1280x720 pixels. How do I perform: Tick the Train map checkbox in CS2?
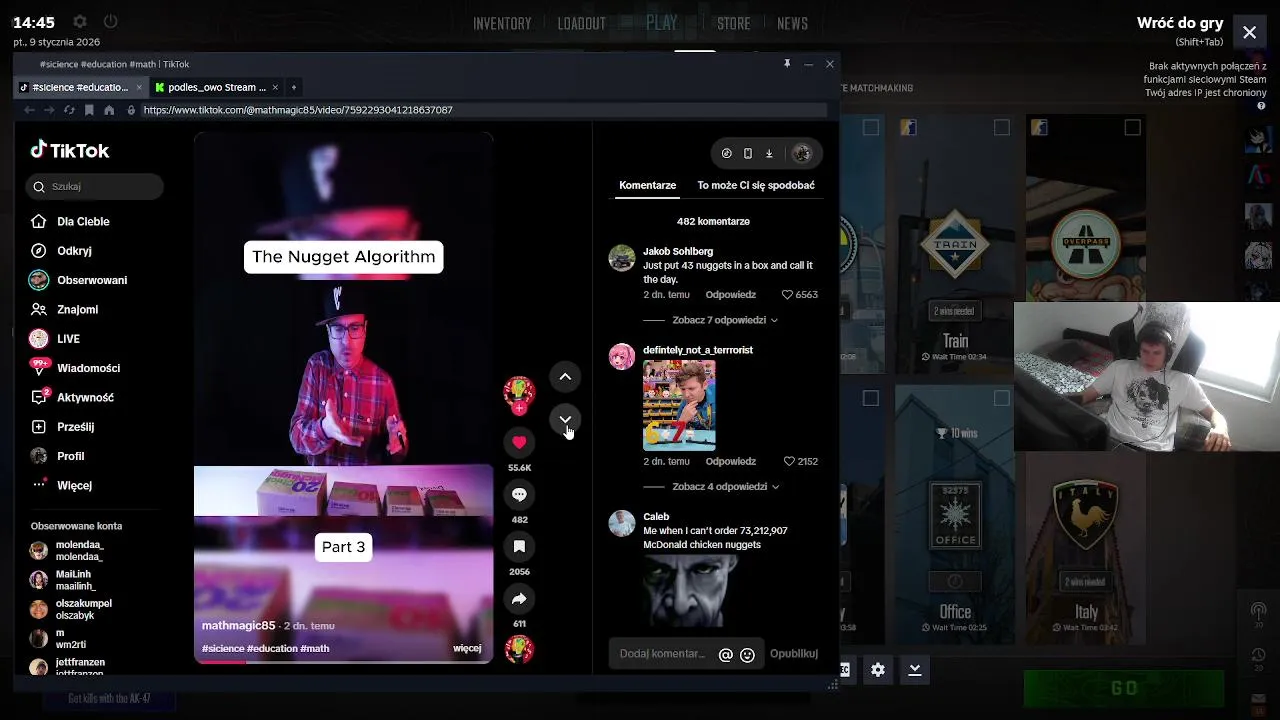pyautogui.click(x=1002, y=127)
